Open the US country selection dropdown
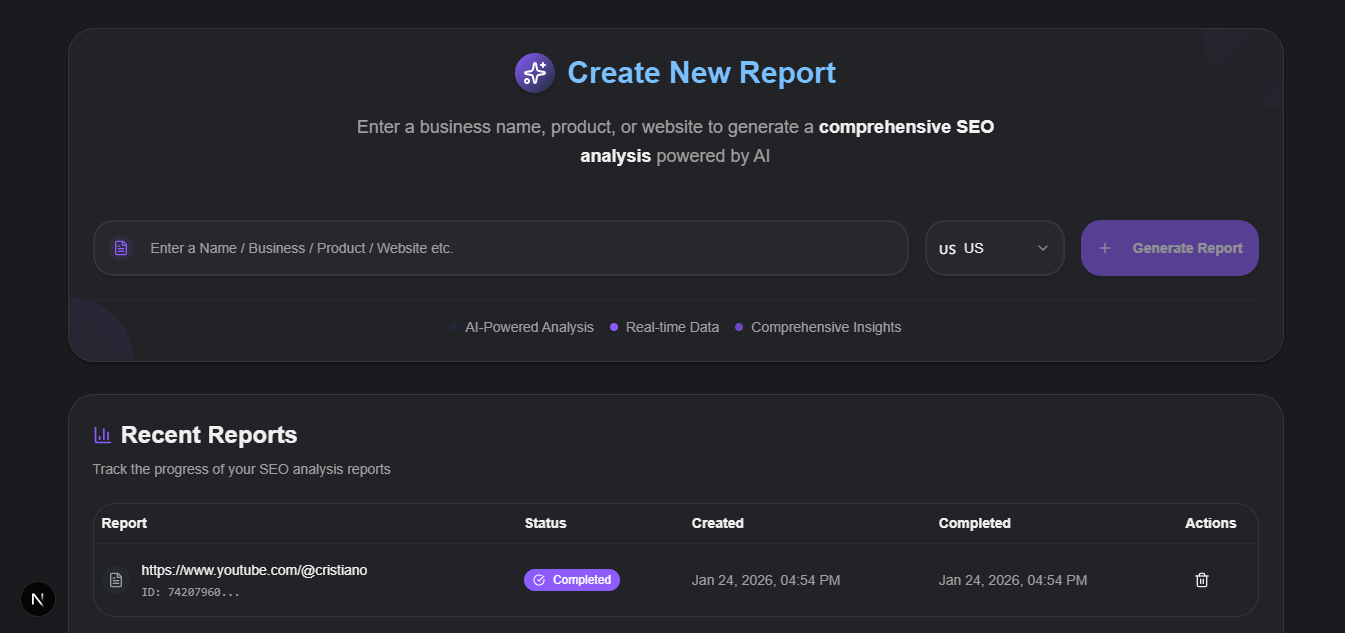 pyautogui.click(x=994, y=247)
